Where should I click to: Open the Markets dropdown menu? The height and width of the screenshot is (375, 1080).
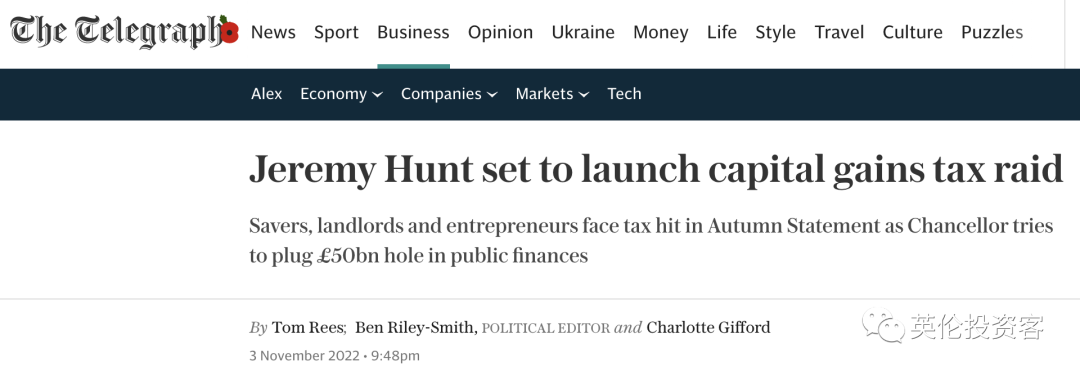coord(552,94)
